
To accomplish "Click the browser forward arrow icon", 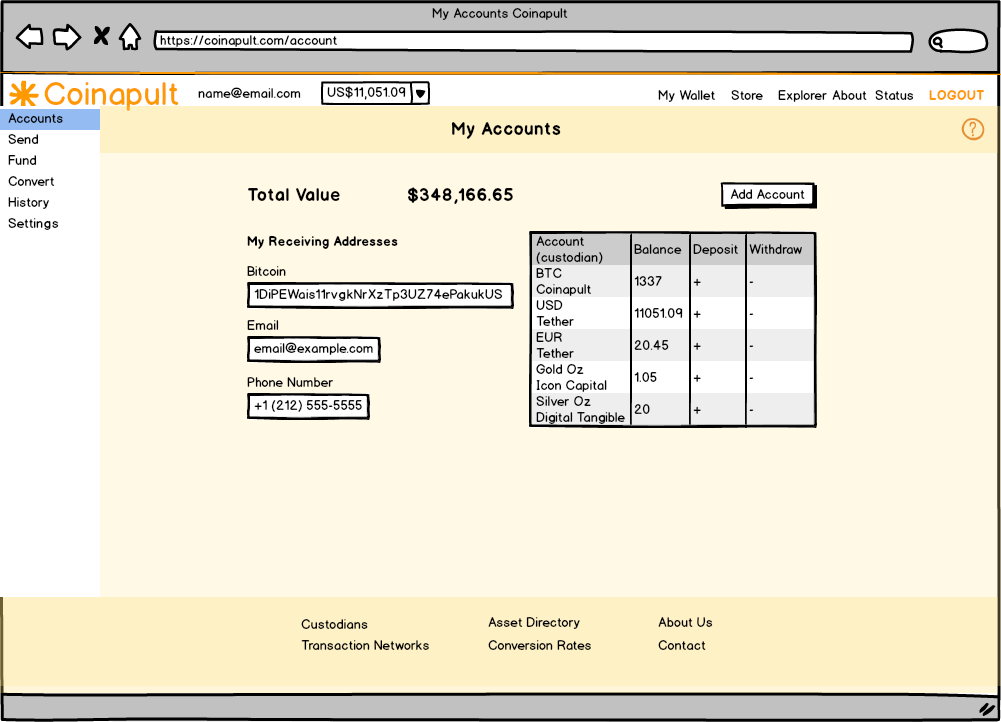I will tap(66, 38).
